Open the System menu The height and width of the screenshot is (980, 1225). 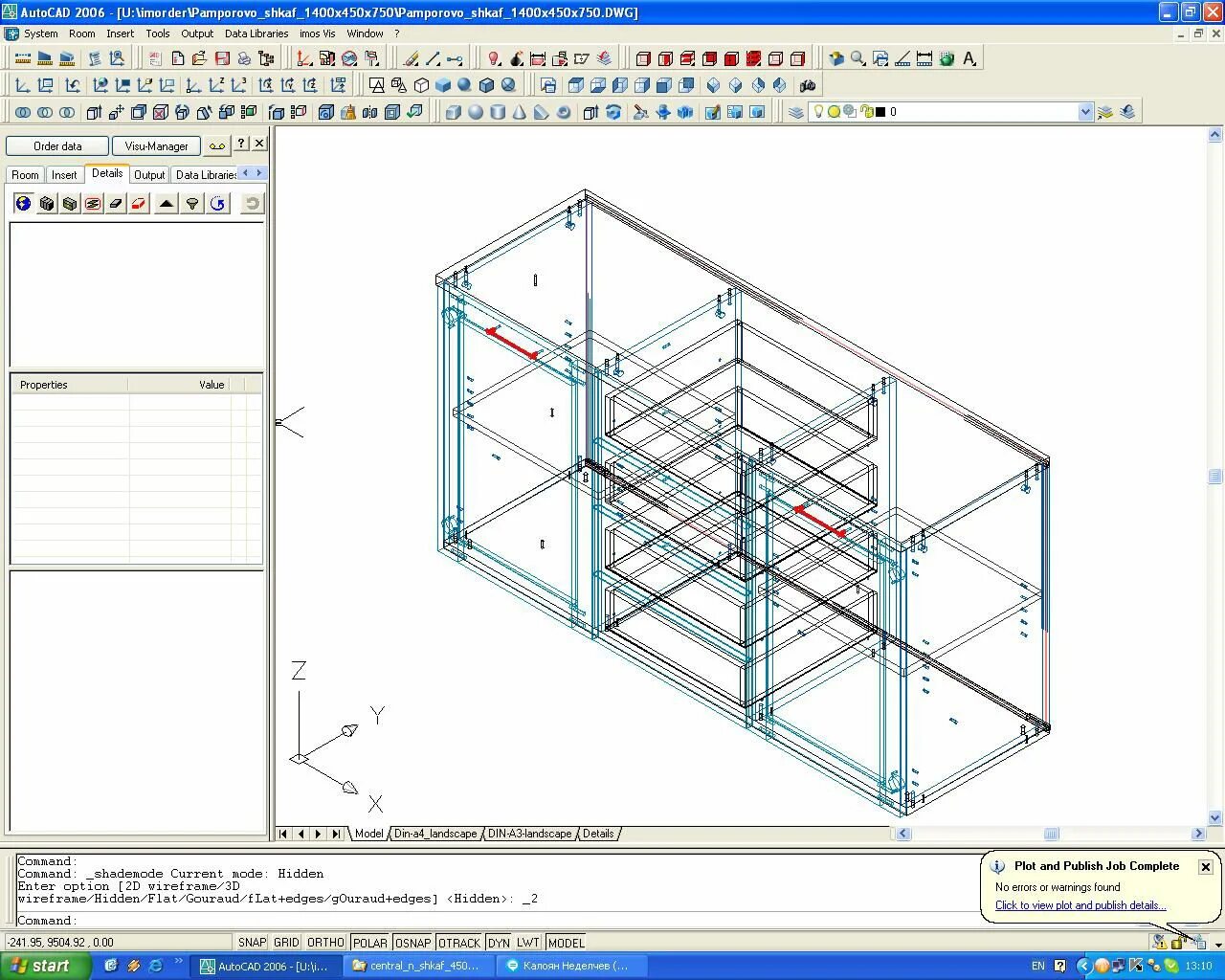pyautogui.click(x=41, y=33)
